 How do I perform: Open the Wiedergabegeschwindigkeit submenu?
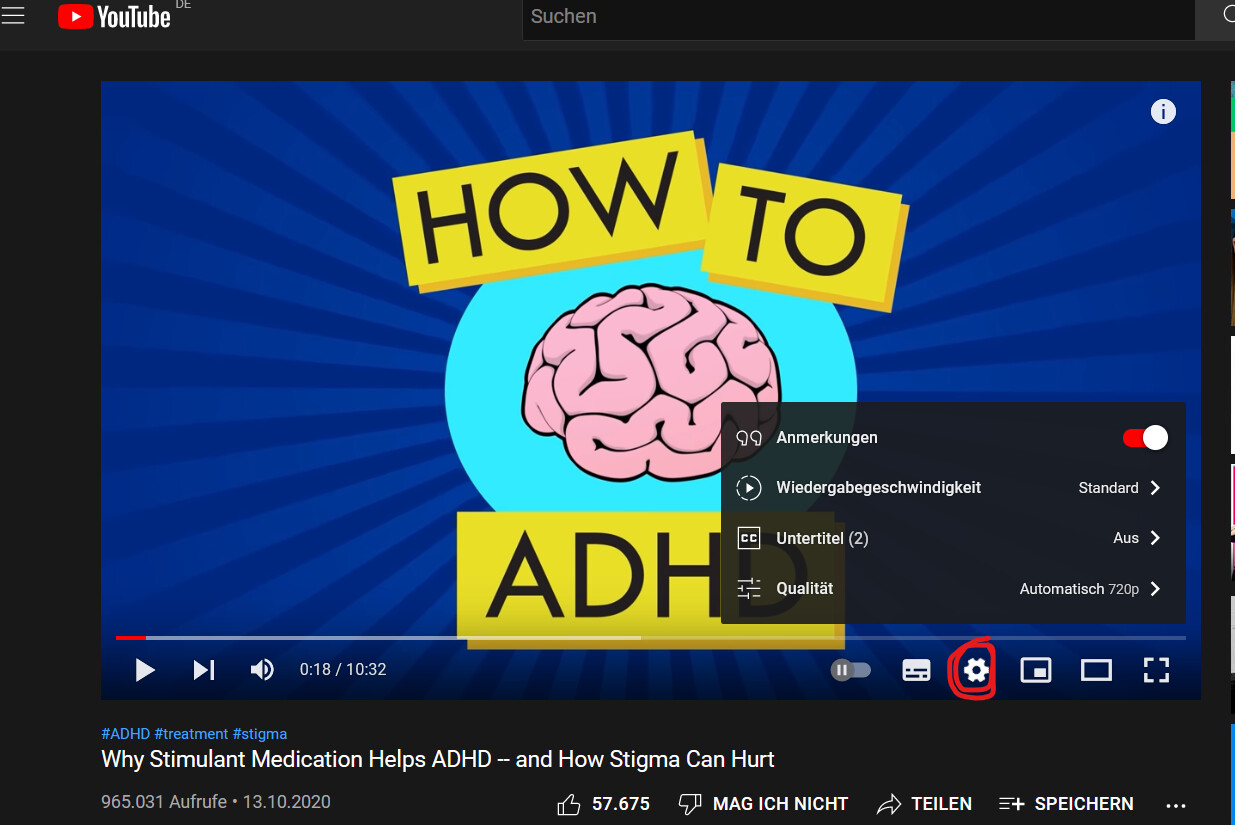[x=953, y=488]
